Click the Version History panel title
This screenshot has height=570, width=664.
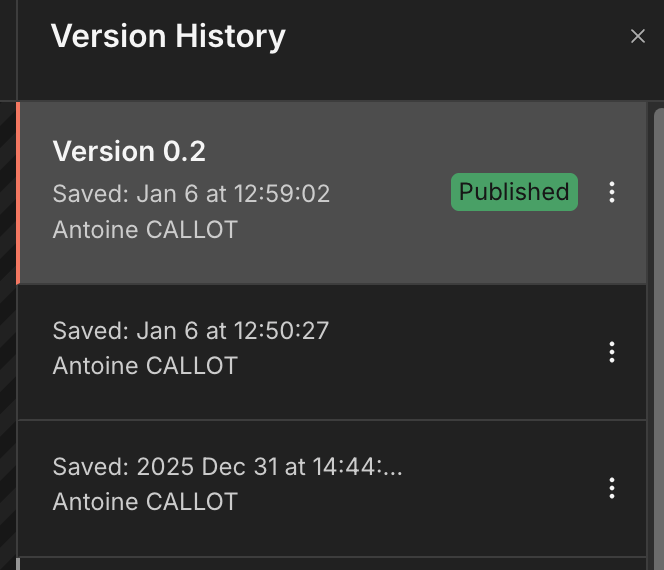tap(168, 37)
